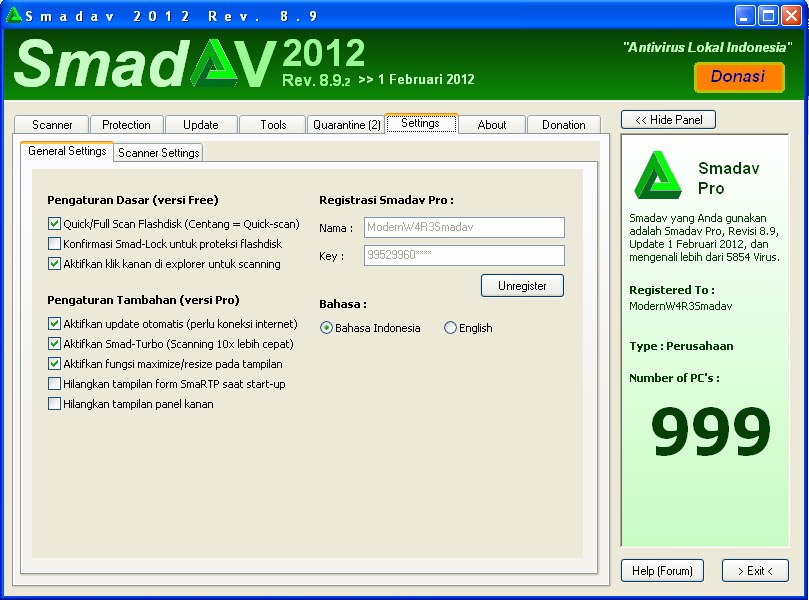The width and height of the screenshot is (809, 600).
Task: Minimize the Smadav window
Action: click(745, 15)
